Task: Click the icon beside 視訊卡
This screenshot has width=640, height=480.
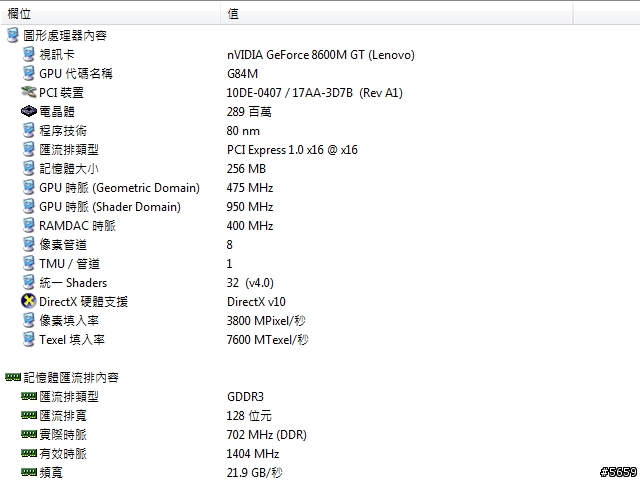Action: point(29,54)
